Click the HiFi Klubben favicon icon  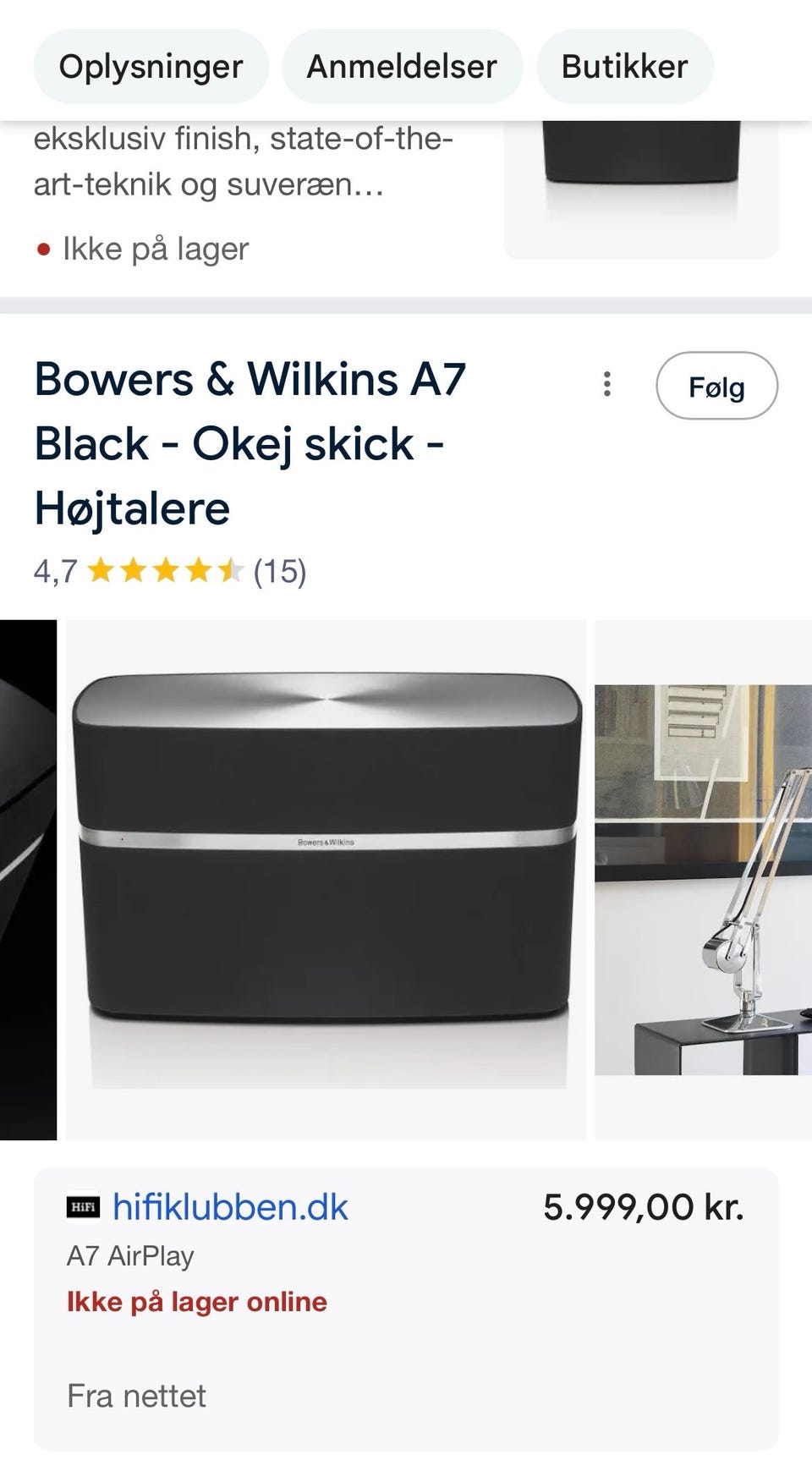pyautogui.click(x=83, y=1207)
